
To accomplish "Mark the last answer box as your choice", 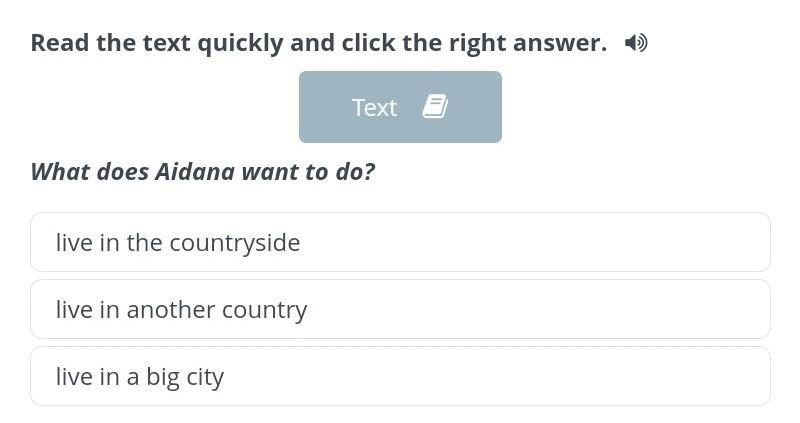I will (x=401, y=377).
